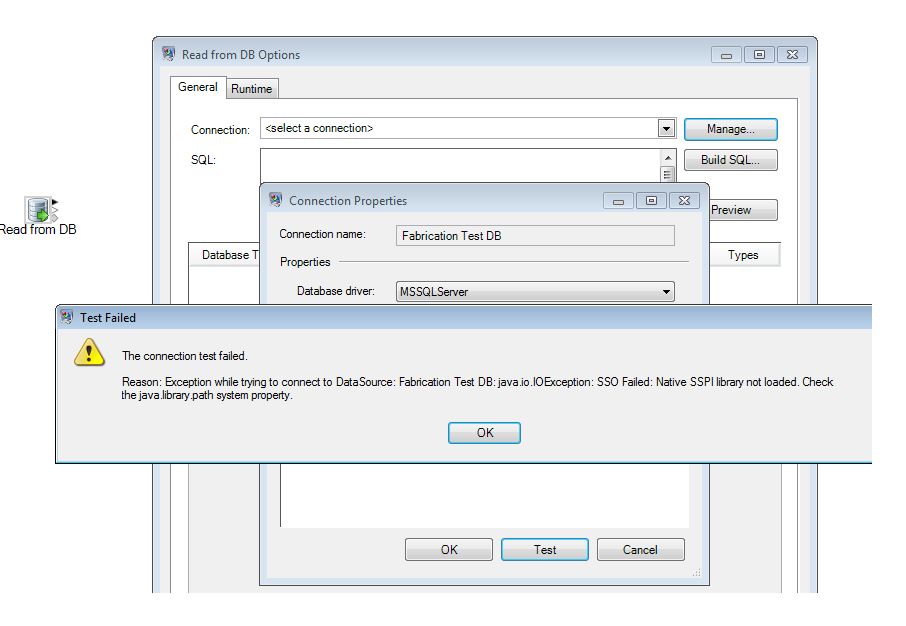Click the Test Failed dialog title icon
Screen dimensions: 906x626
click(x=67, y=317)
